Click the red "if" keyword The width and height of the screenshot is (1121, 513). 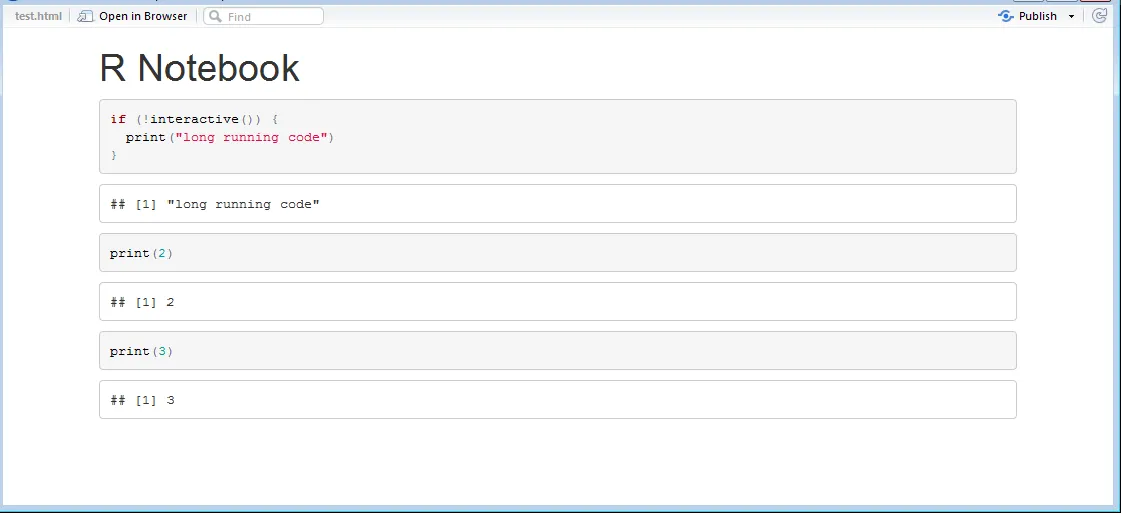118,120
